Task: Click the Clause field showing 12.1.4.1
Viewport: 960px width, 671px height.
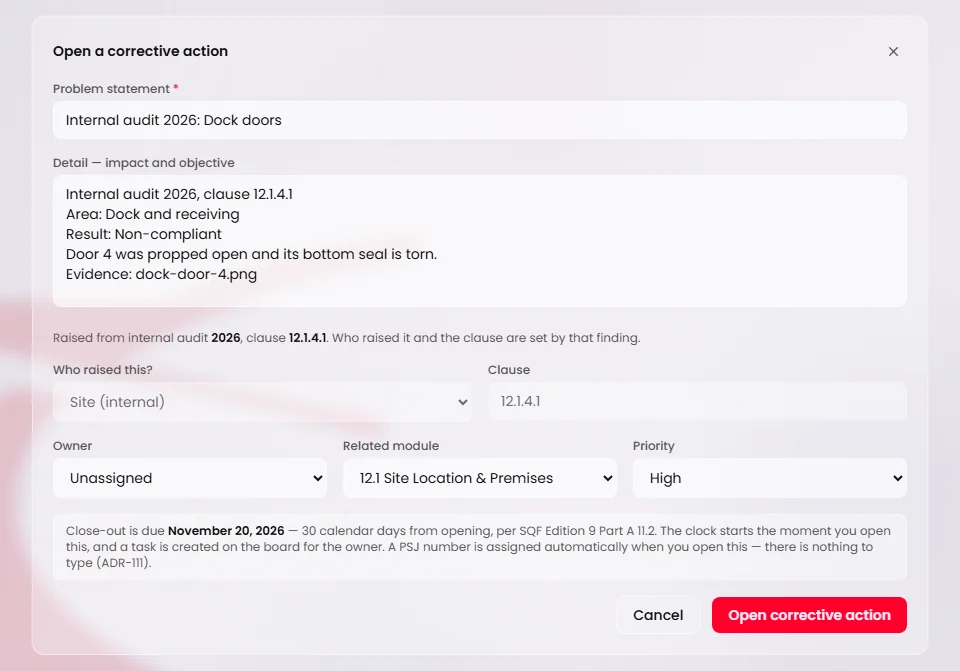Action: point(697,401)
